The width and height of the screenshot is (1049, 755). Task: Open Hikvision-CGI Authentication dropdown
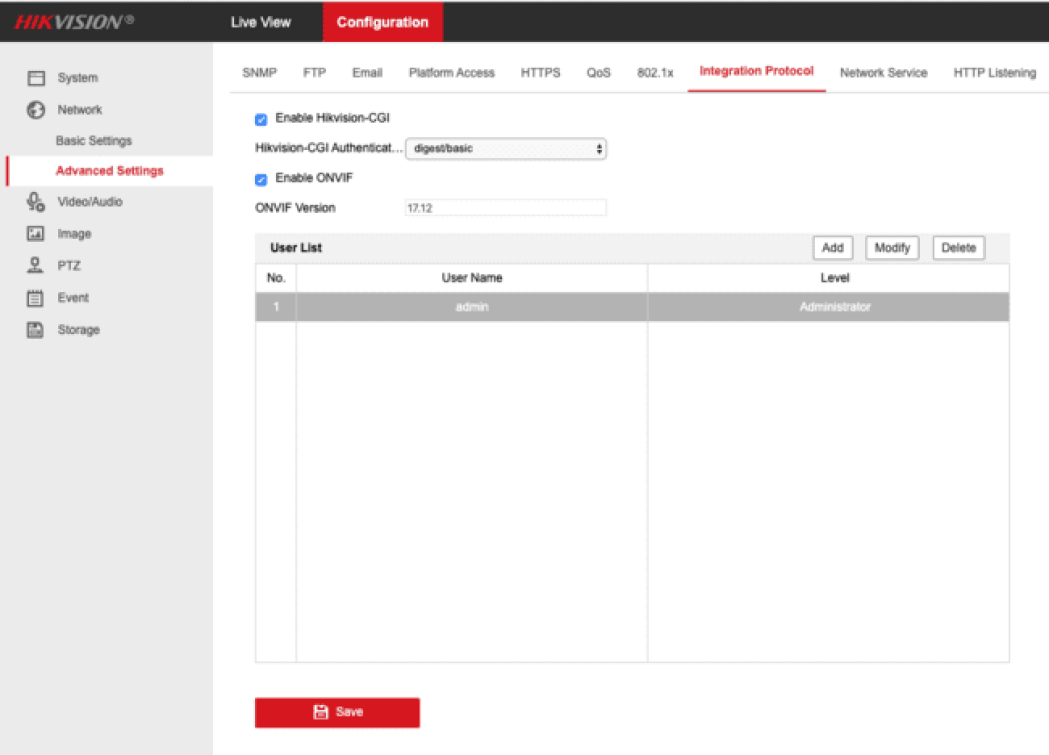click(505, 149)
